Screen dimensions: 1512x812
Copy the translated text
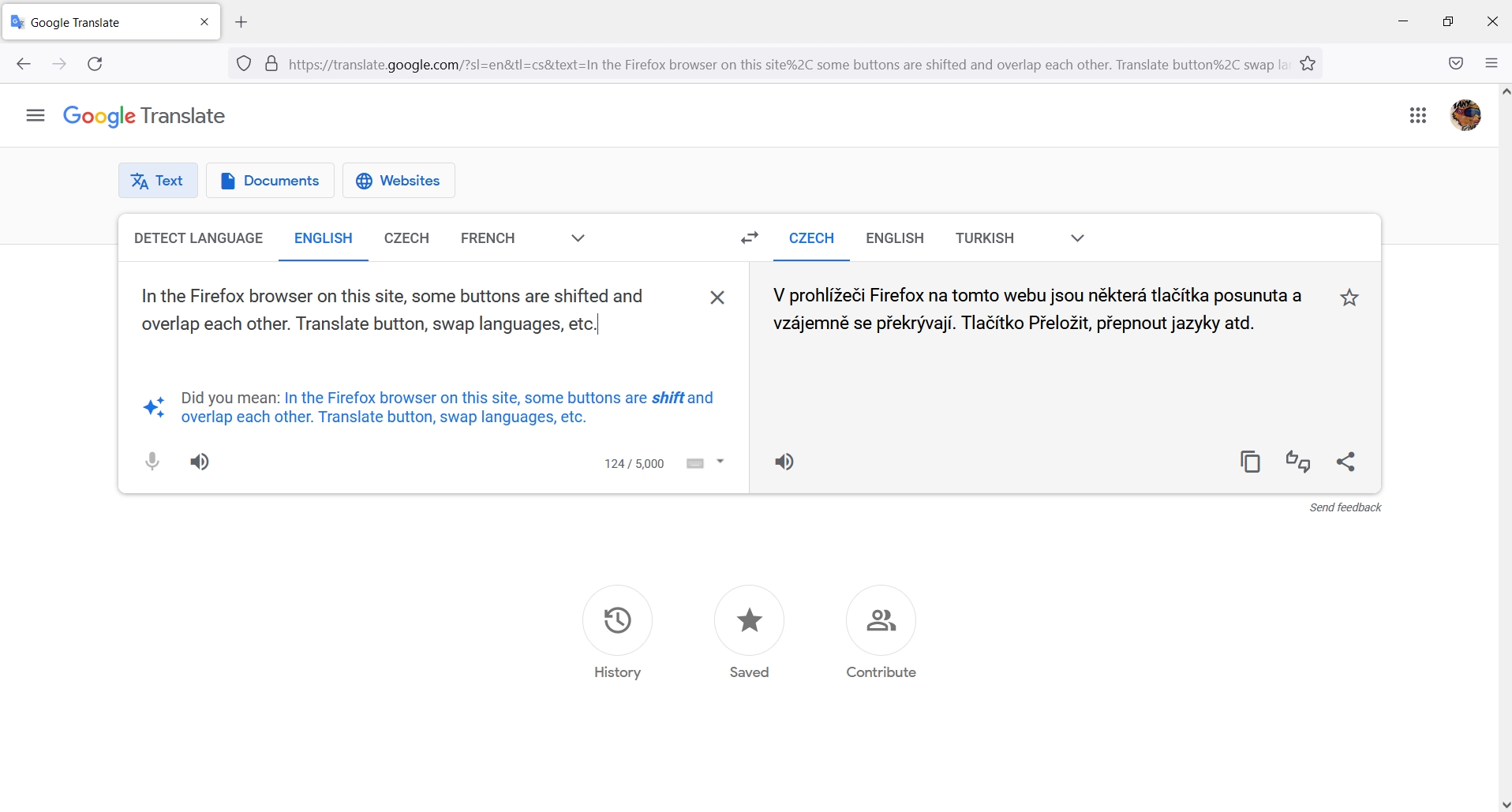(x=1250, y=462)
